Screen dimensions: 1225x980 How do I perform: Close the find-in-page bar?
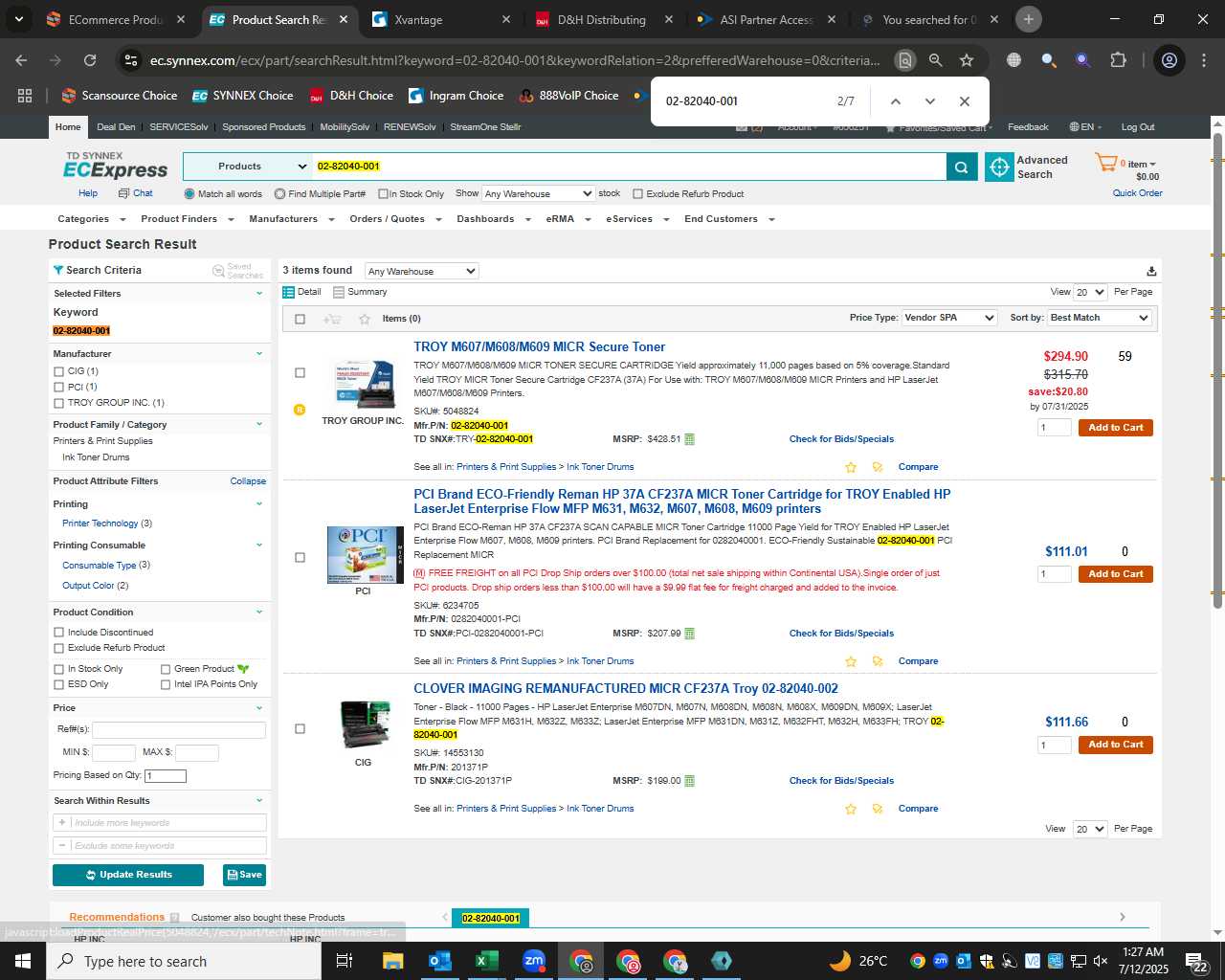pyautogui.click(x=964, y=101)
